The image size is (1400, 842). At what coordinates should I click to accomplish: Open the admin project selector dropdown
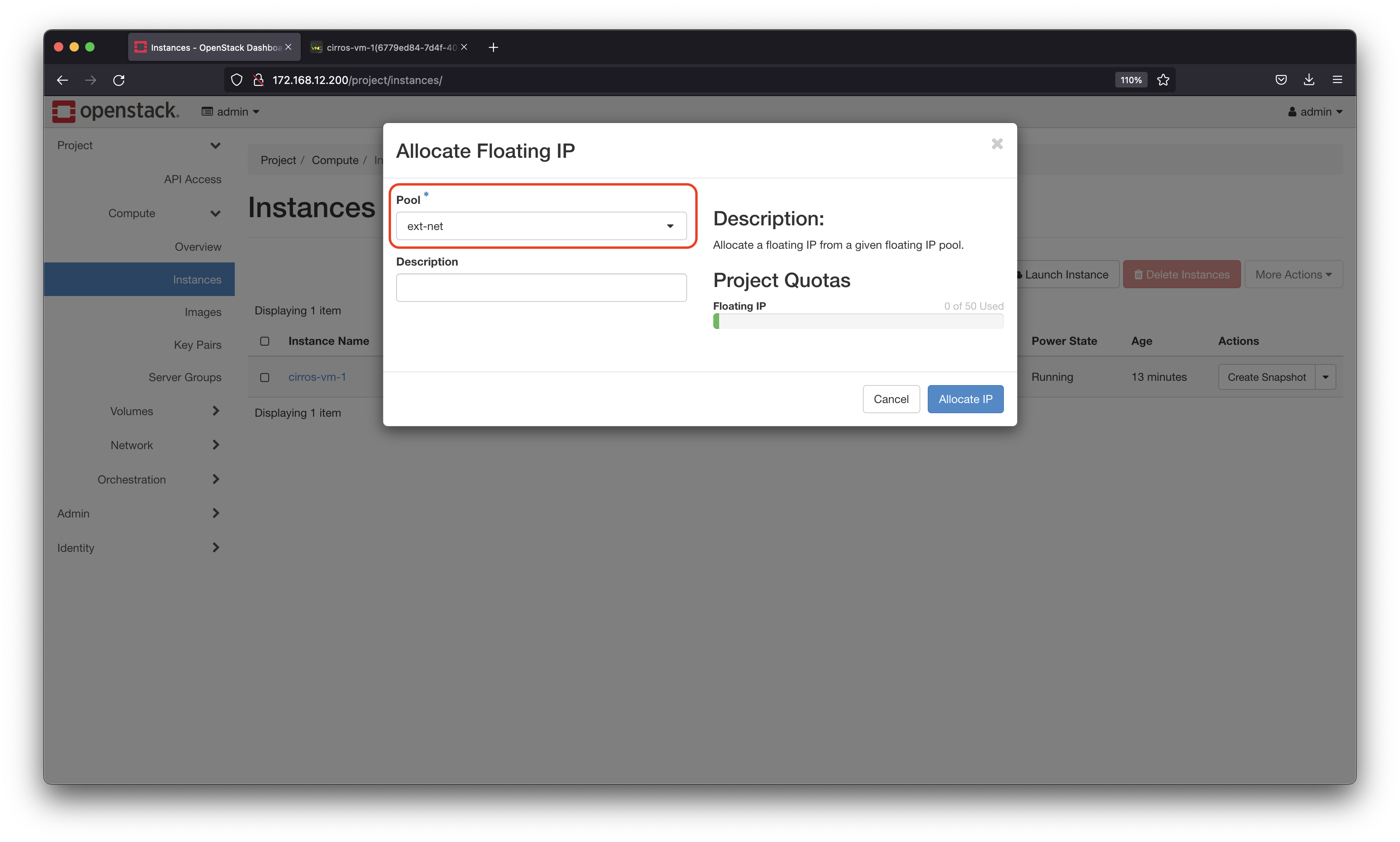point(230,112)
